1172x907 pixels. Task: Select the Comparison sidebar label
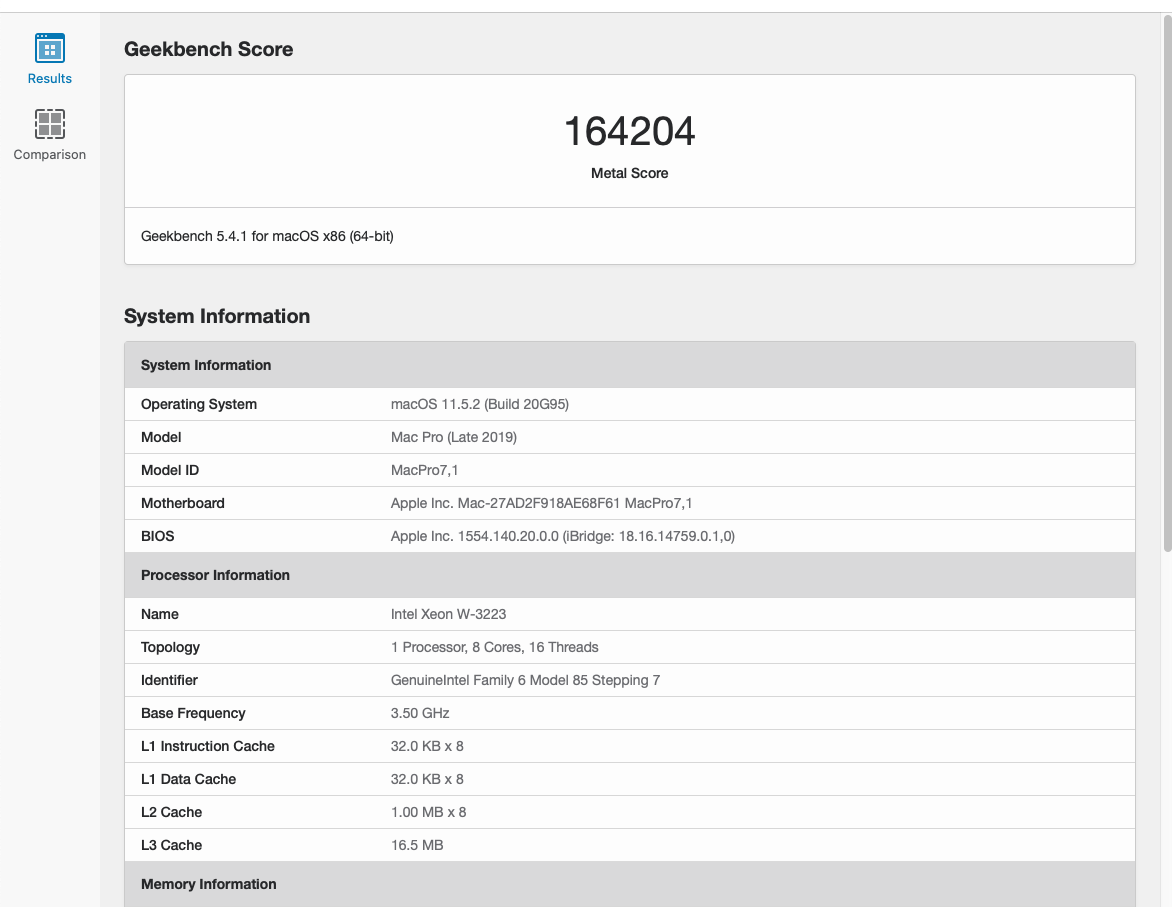(49, 155)
